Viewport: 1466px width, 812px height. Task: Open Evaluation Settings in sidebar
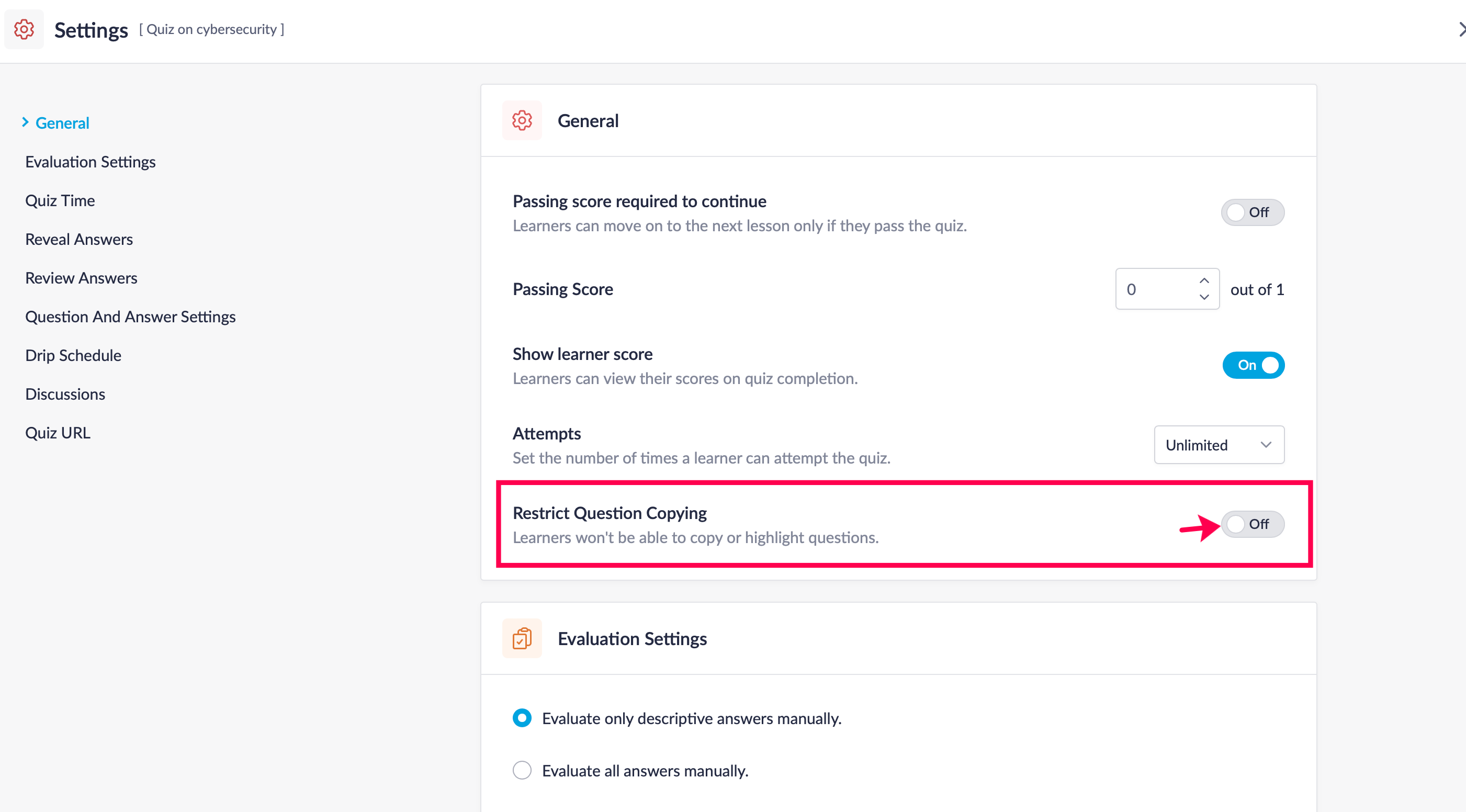(x=90, y=162)
